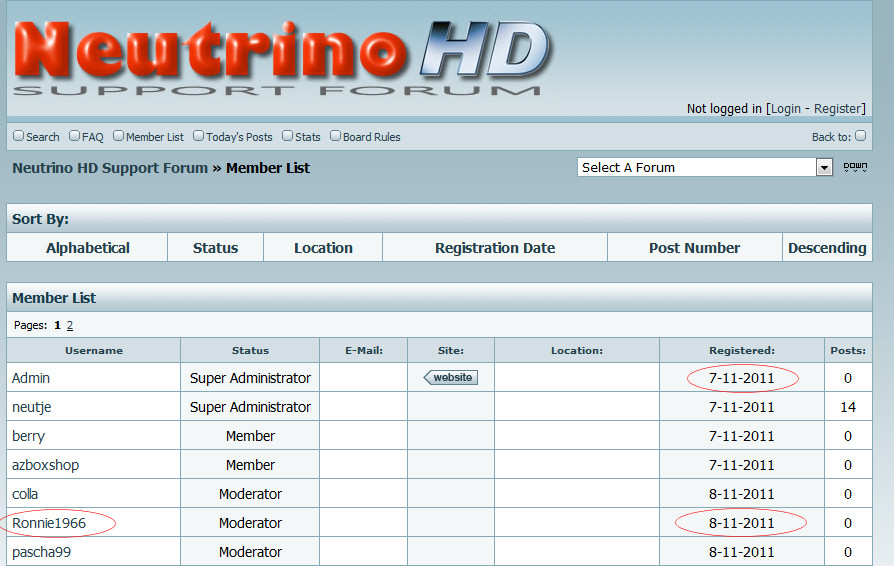Click the arrow on the forum selector
The image size is (894, 566).
(x=824, y=168)
